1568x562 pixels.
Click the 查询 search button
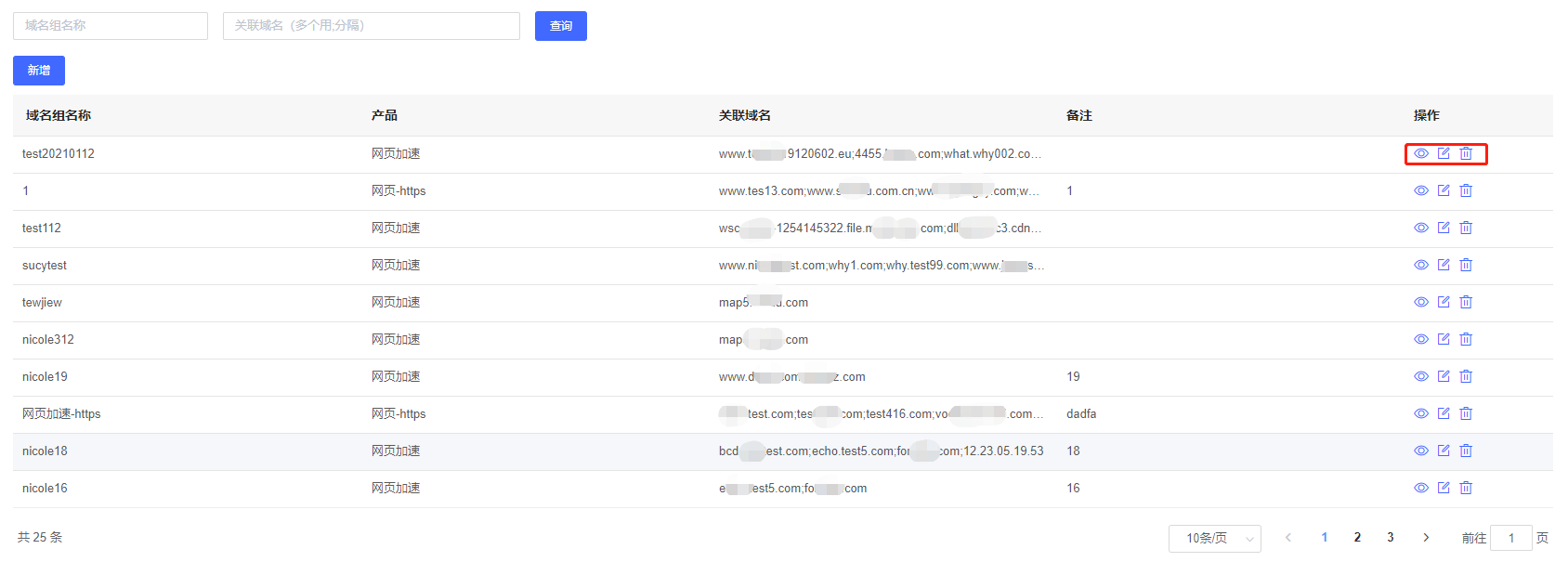561,26
